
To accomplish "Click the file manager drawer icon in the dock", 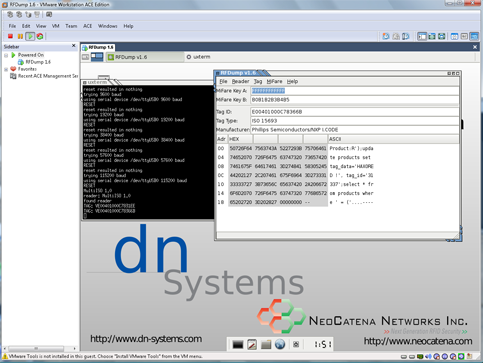I will tap(266, 344).
